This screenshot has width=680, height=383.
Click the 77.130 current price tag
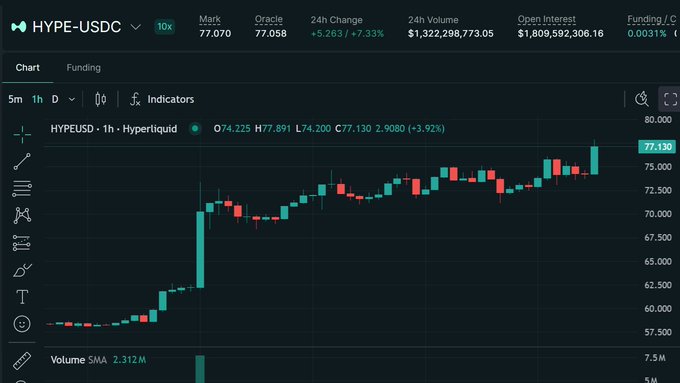point(657,147)
